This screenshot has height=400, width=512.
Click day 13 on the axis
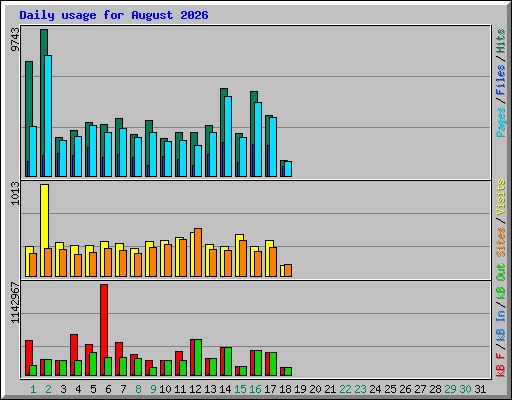click(x=210, y=389)
